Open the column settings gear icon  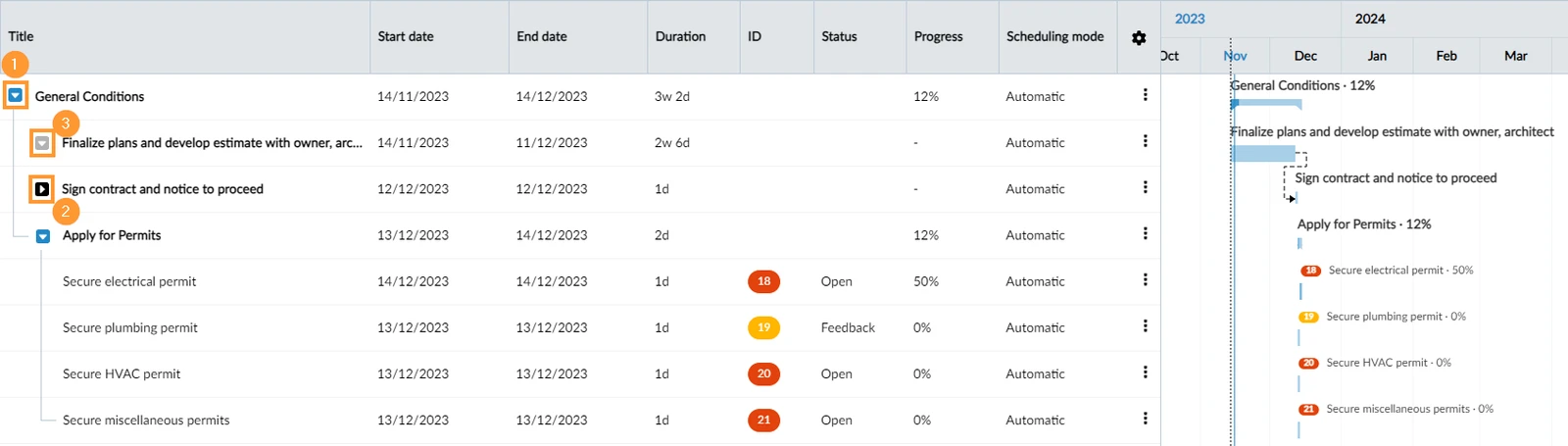point(1139,37)
